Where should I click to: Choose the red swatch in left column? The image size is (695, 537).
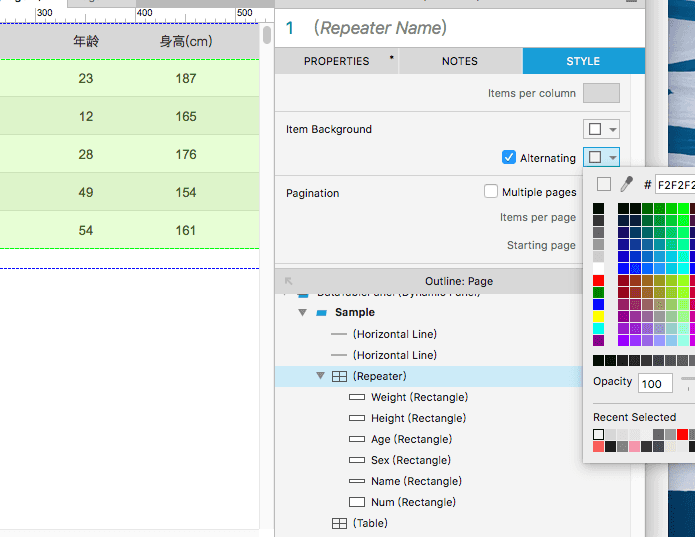click(x=598, y=280)
